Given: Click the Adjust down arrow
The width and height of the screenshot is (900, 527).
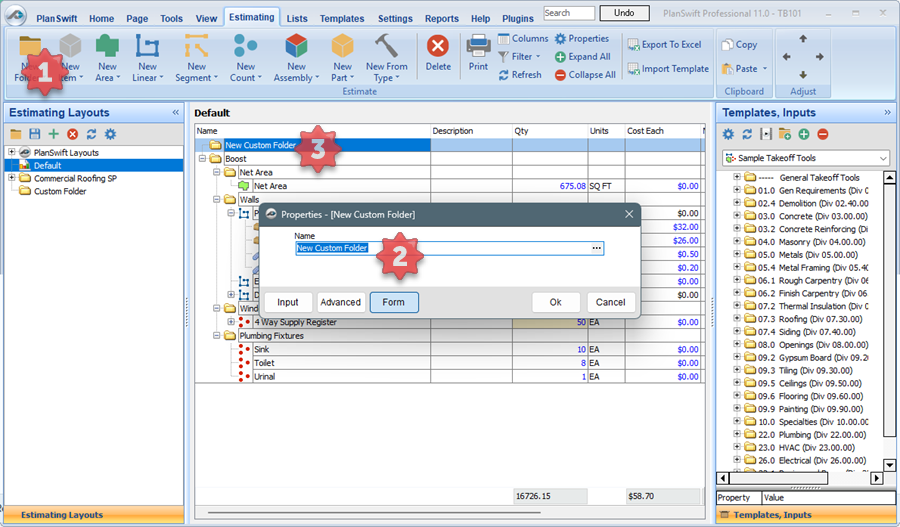Looking at the screenshot, I should tap(802, 75).
